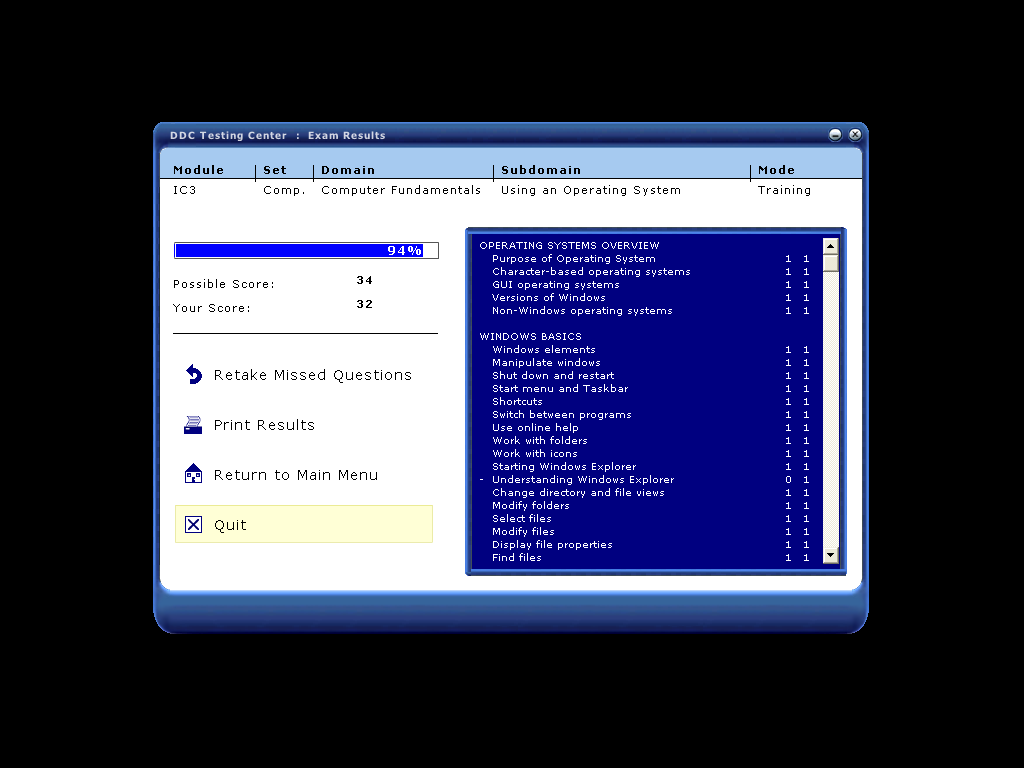Select missed Understanding Windows Explorer row
Viewport: 1024px width, 768px height.
coord(650,479)
